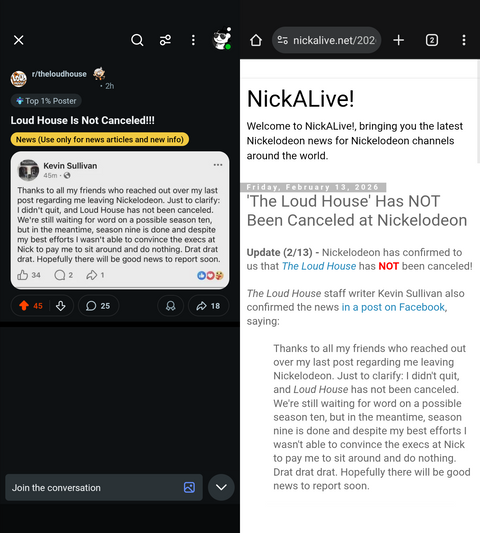
Task: Share the post with 18 shares
Action: click(208, 306)
